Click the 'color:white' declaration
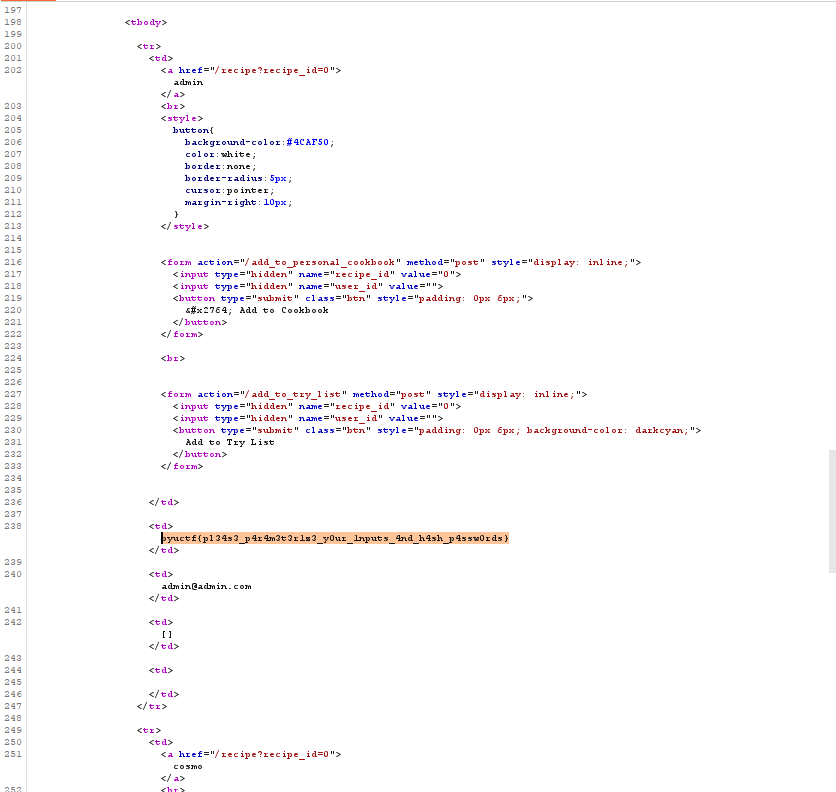The image size is (836, 792). [x=221, y=154]
